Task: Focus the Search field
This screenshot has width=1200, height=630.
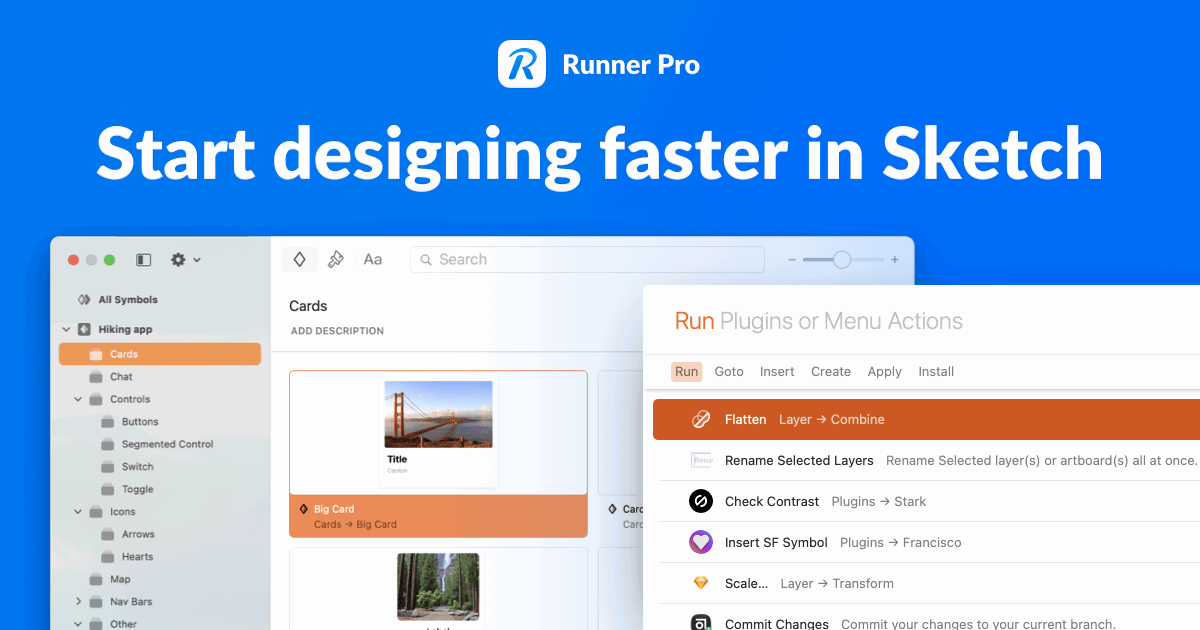Action: 587,259
